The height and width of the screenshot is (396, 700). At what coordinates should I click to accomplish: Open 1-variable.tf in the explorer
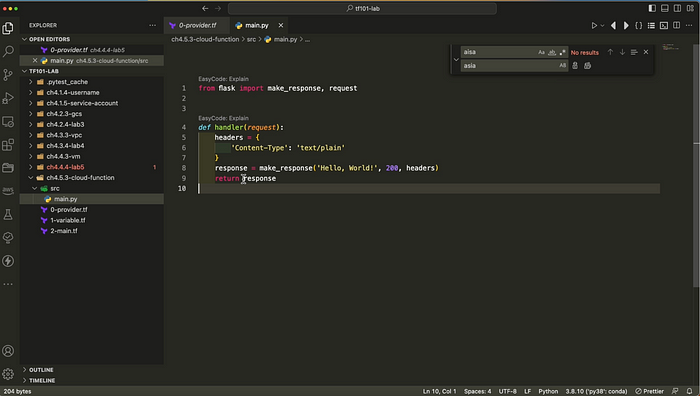tap(67, 220)
